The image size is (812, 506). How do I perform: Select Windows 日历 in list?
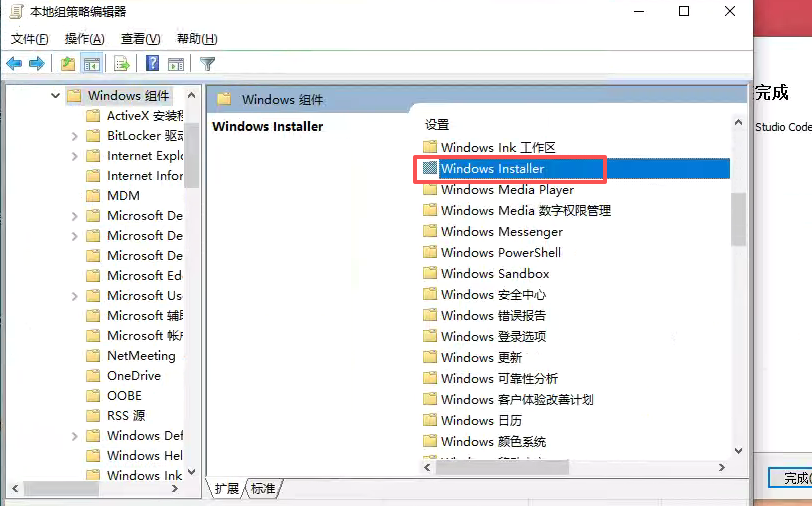coord(482,421)
